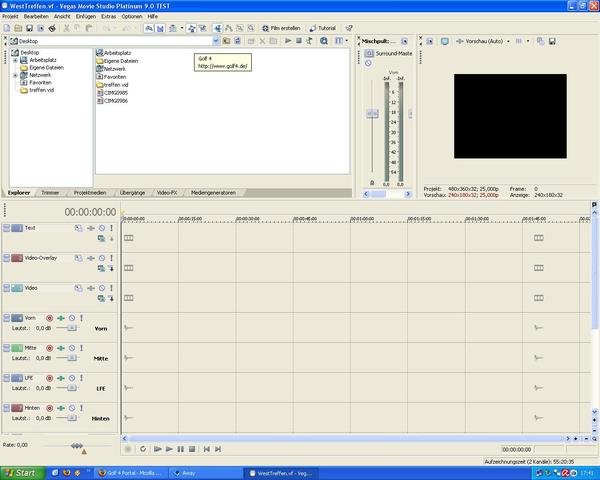This screenshot has height=480, width=600.
Task: Arm Mitte audio track for recording
Action: (49, 348)
